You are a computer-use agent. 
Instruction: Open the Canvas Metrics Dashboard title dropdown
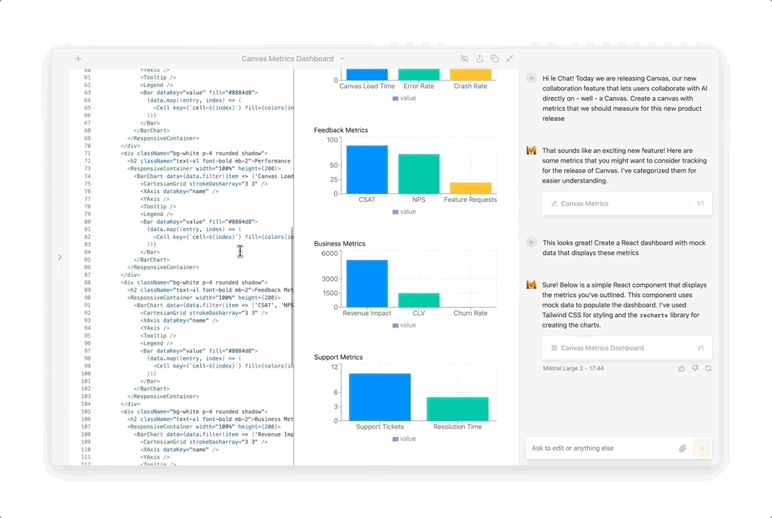click(342, 59)
